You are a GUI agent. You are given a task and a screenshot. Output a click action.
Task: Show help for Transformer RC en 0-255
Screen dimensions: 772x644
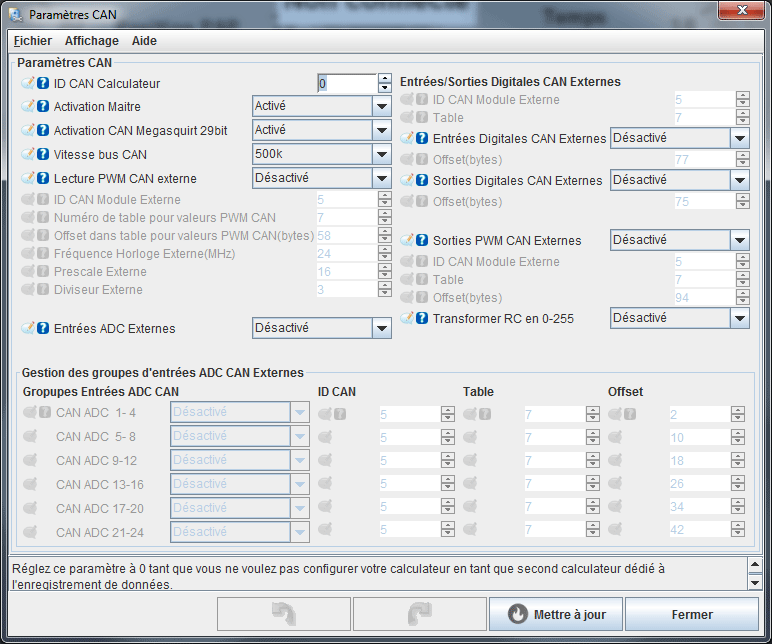tap(422, 319)
